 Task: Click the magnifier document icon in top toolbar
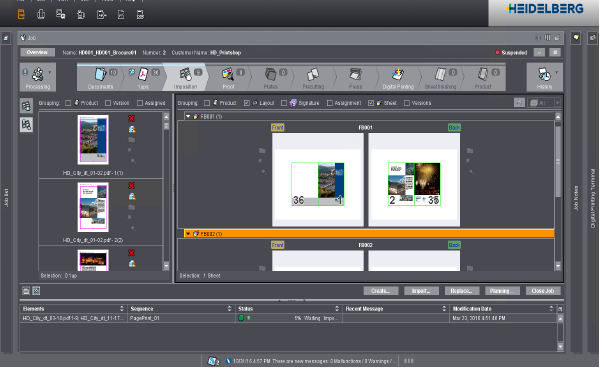point(60,14)
